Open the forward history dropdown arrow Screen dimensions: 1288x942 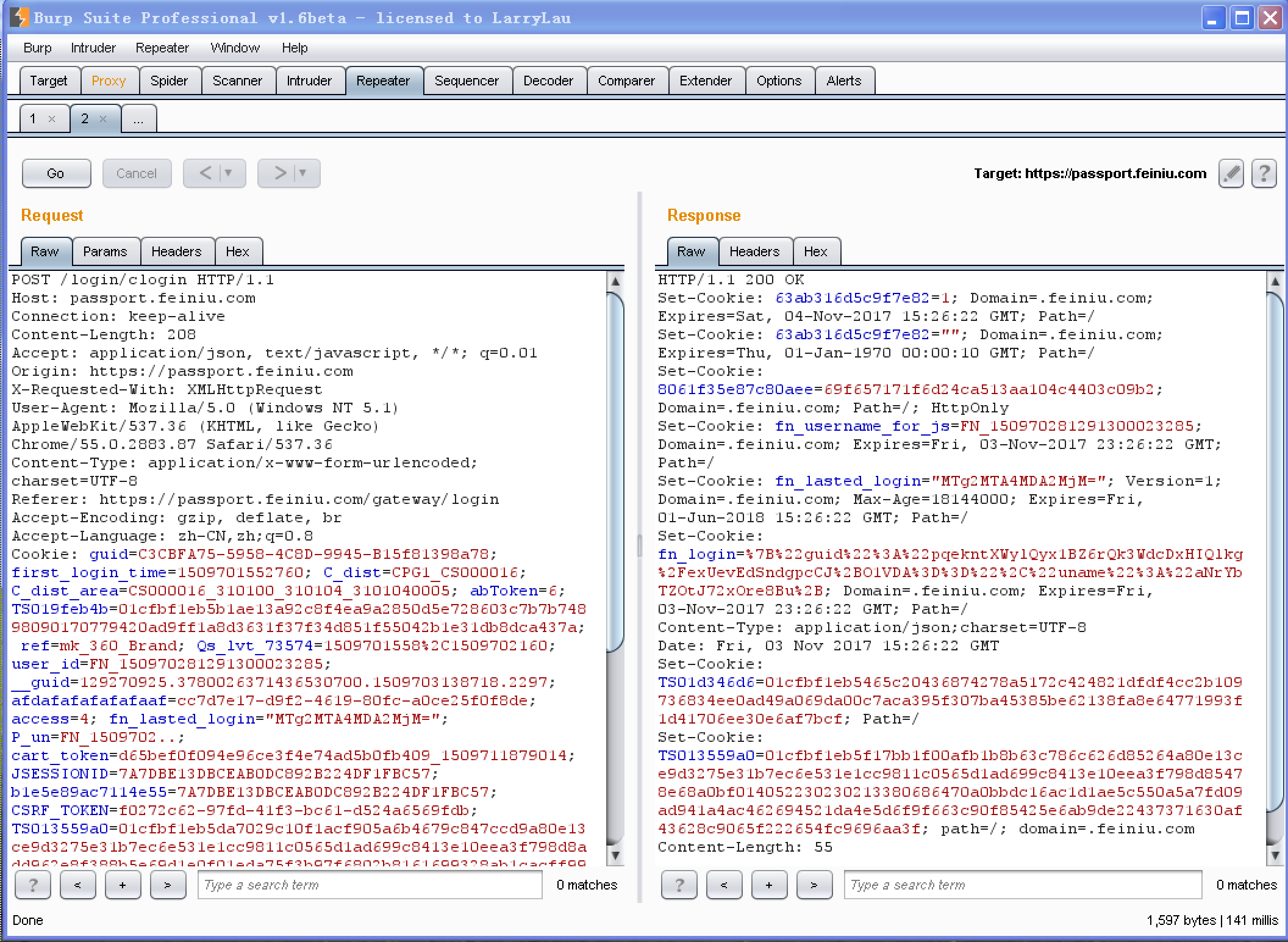click(303, 173)
